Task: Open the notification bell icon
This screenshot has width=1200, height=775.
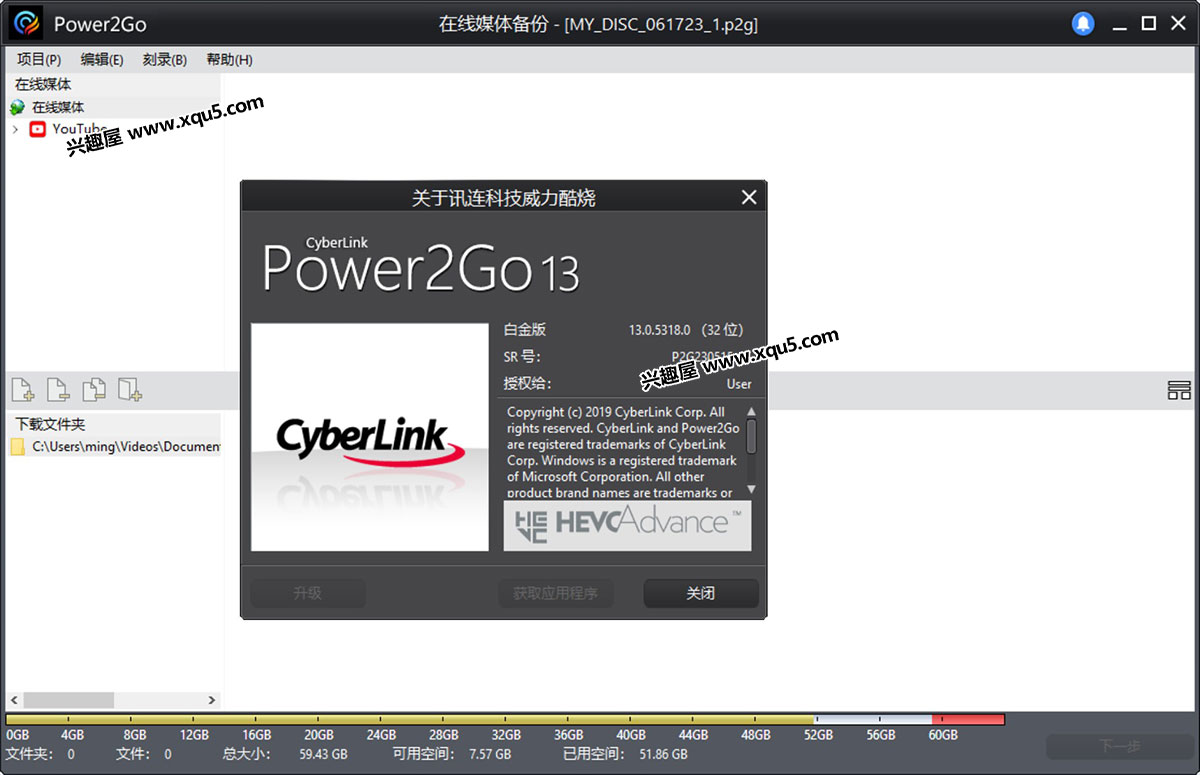Action: coord(1083,24)
